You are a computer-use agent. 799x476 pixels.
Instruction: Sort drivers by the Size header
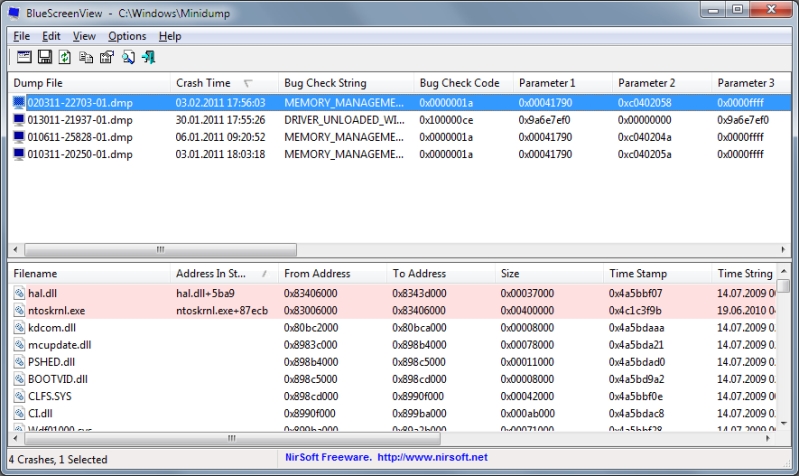pos(549,274)
